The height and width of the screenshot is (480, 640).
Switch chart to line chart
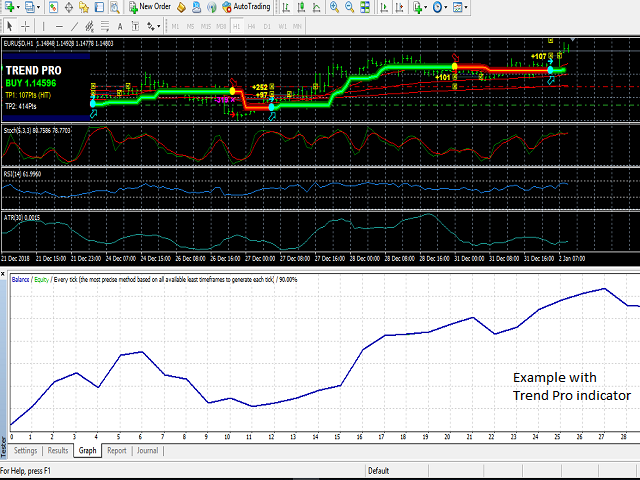point(316,7)
